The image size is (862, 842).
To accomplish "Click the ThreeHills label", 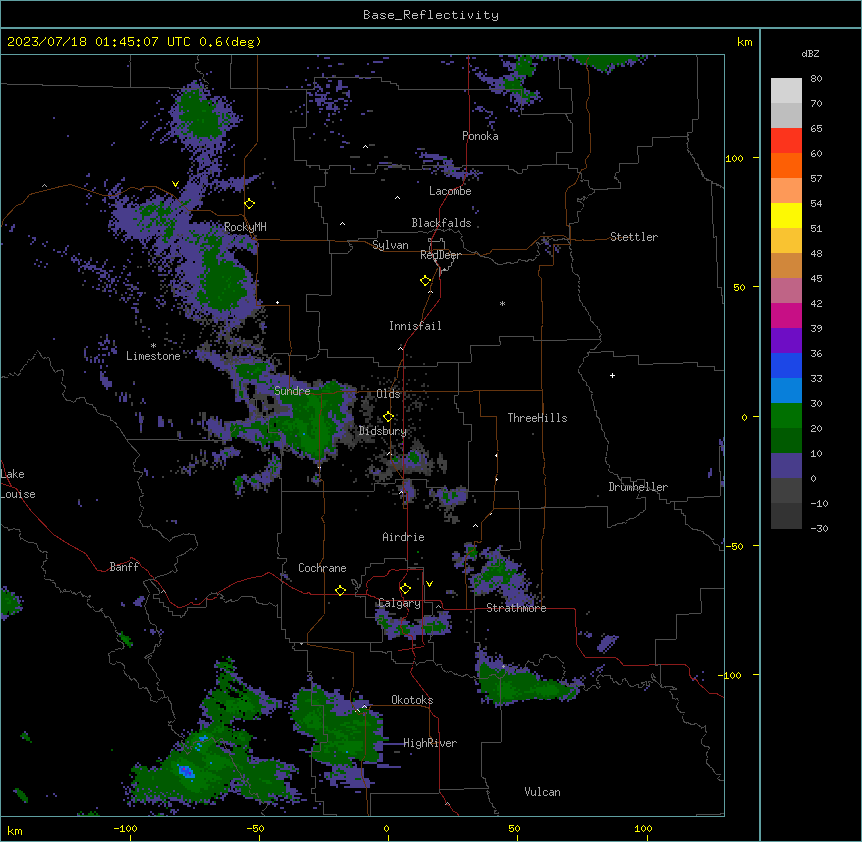I will click(537, 418).
